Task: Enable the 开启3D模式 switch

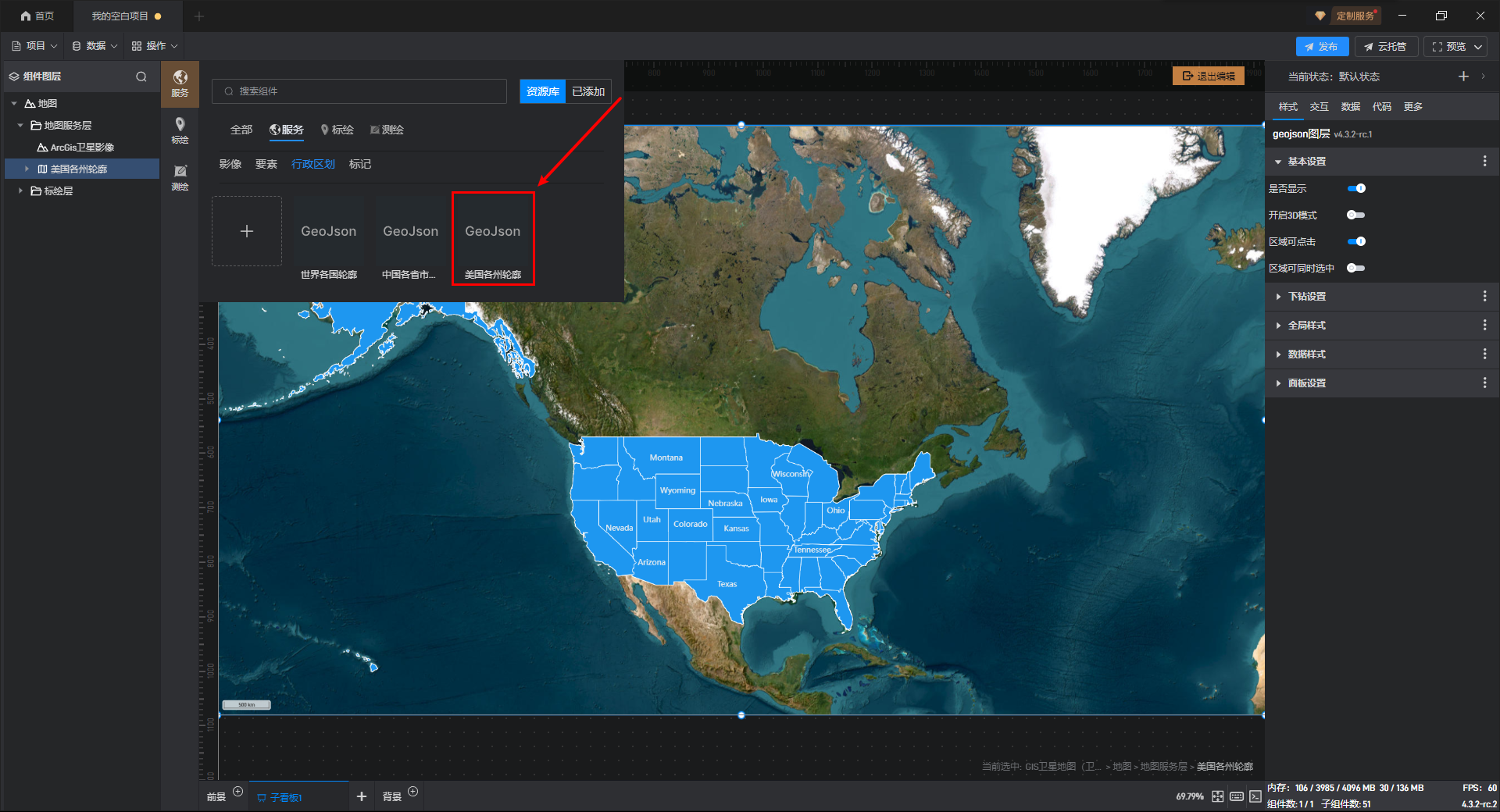Action: point(1356,215)
